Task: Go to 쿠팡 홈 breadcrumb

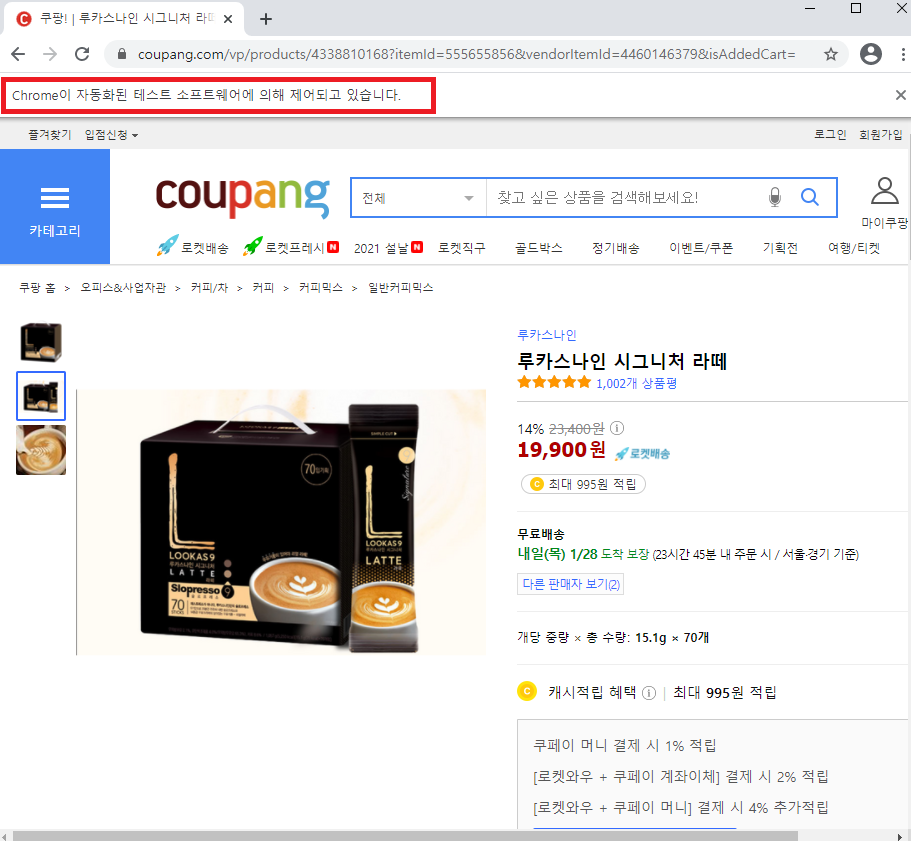Action: [37, 287]
